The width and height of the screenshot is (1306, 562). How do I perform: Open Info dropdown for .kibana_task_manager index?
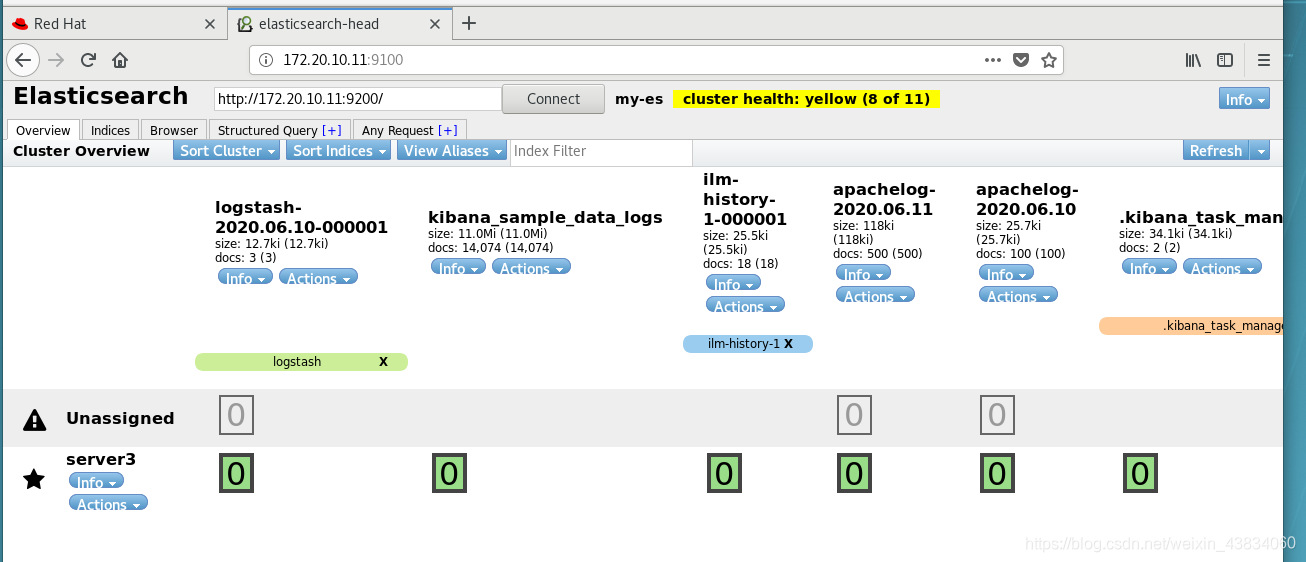[x=1149, y=267]
